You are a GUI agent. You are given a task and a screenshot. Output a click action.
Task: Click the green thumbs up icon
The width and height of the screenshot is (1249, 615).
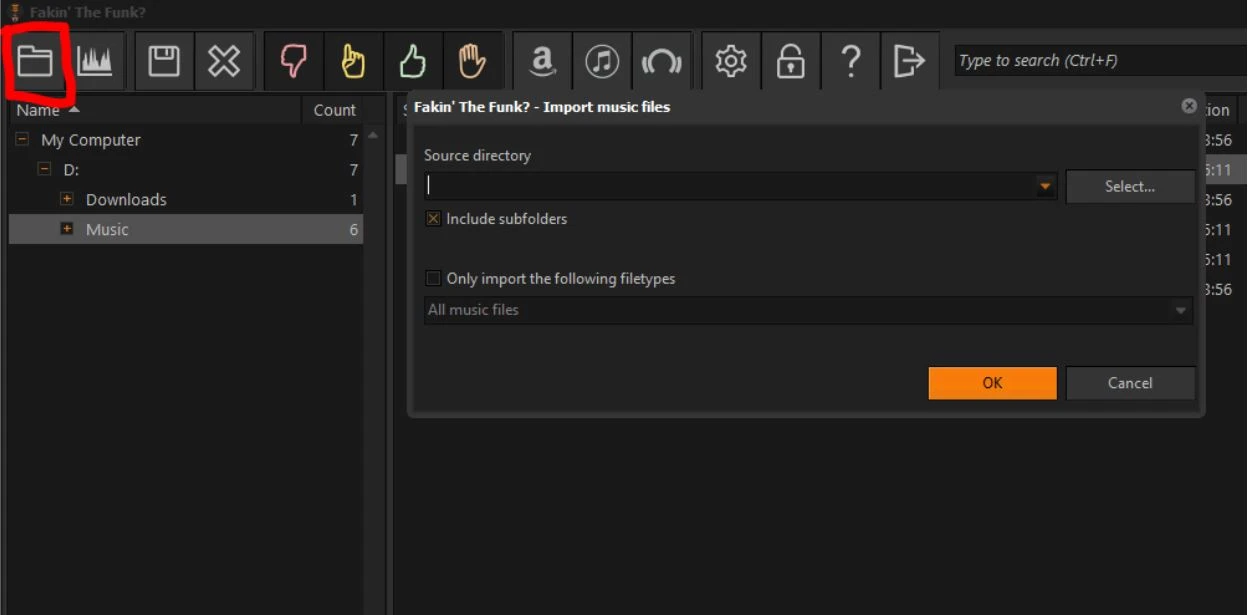coord(412,62)
